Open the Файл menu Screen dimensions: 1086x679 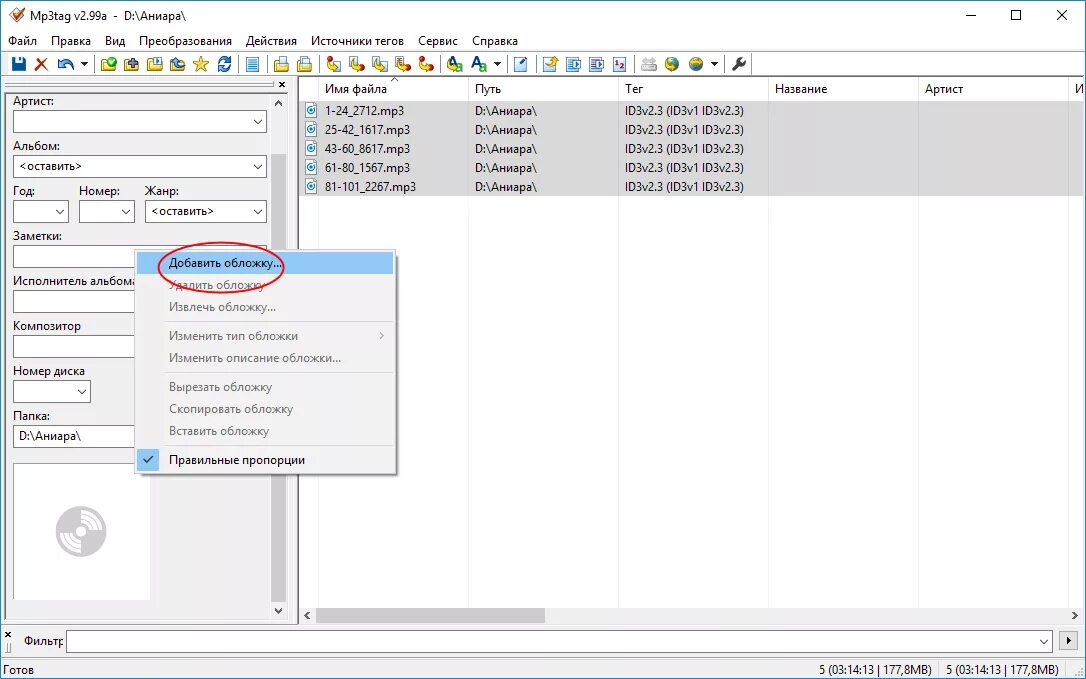(23, 41)
